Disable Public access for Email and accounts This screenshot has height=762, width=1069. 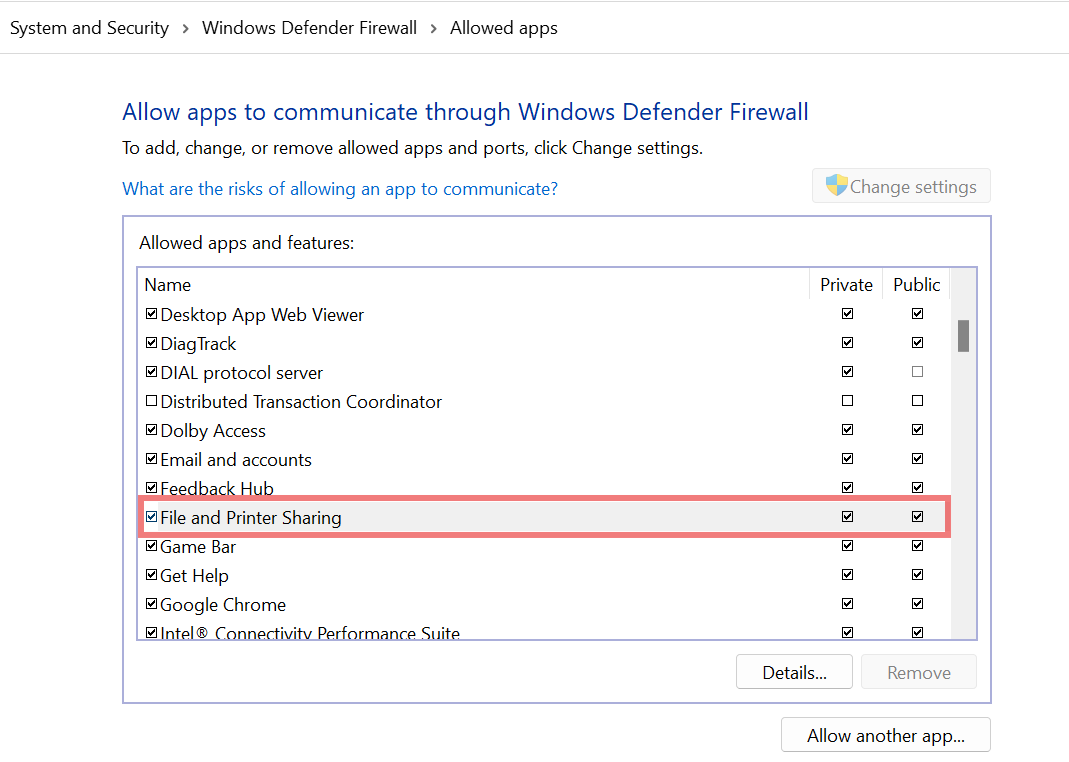pyautogui.click(x=917, y=458)
